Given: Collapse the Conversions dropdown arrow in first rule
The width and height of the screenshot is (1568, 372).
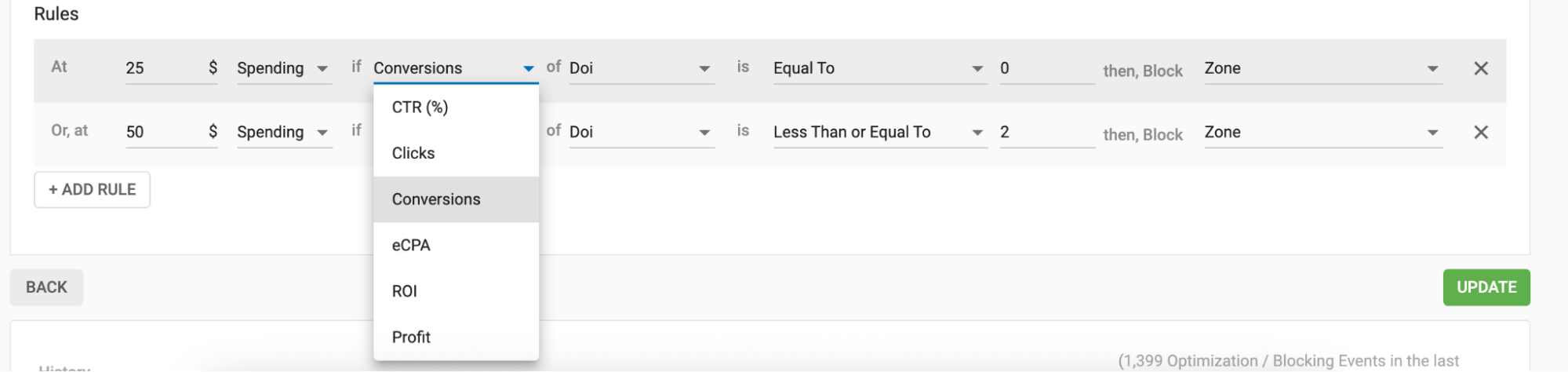Looking at the screenshot, I should 529,68.
